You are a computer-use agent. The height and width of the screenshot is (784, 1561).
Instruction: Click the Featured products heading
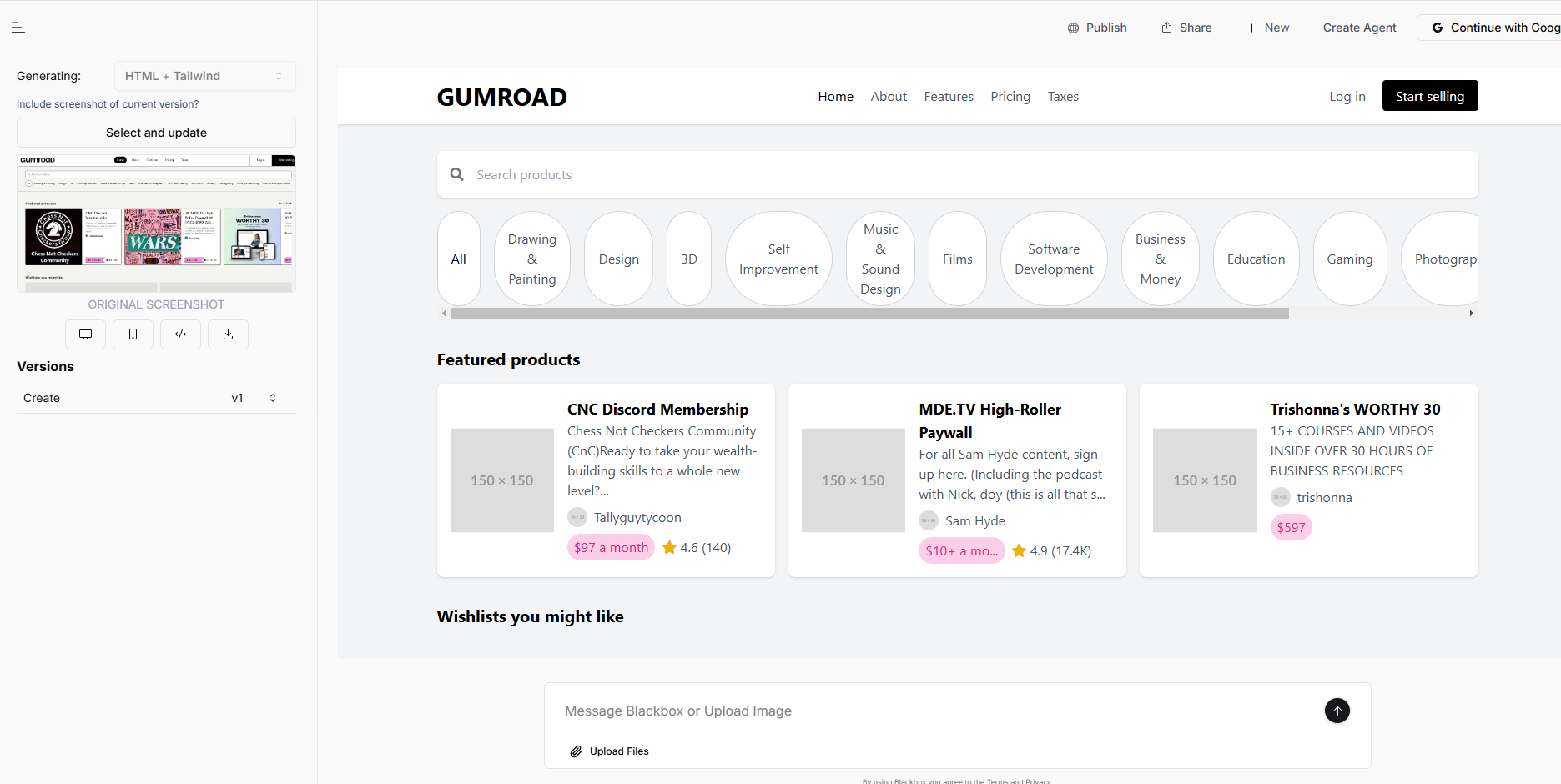coord(509,359)
